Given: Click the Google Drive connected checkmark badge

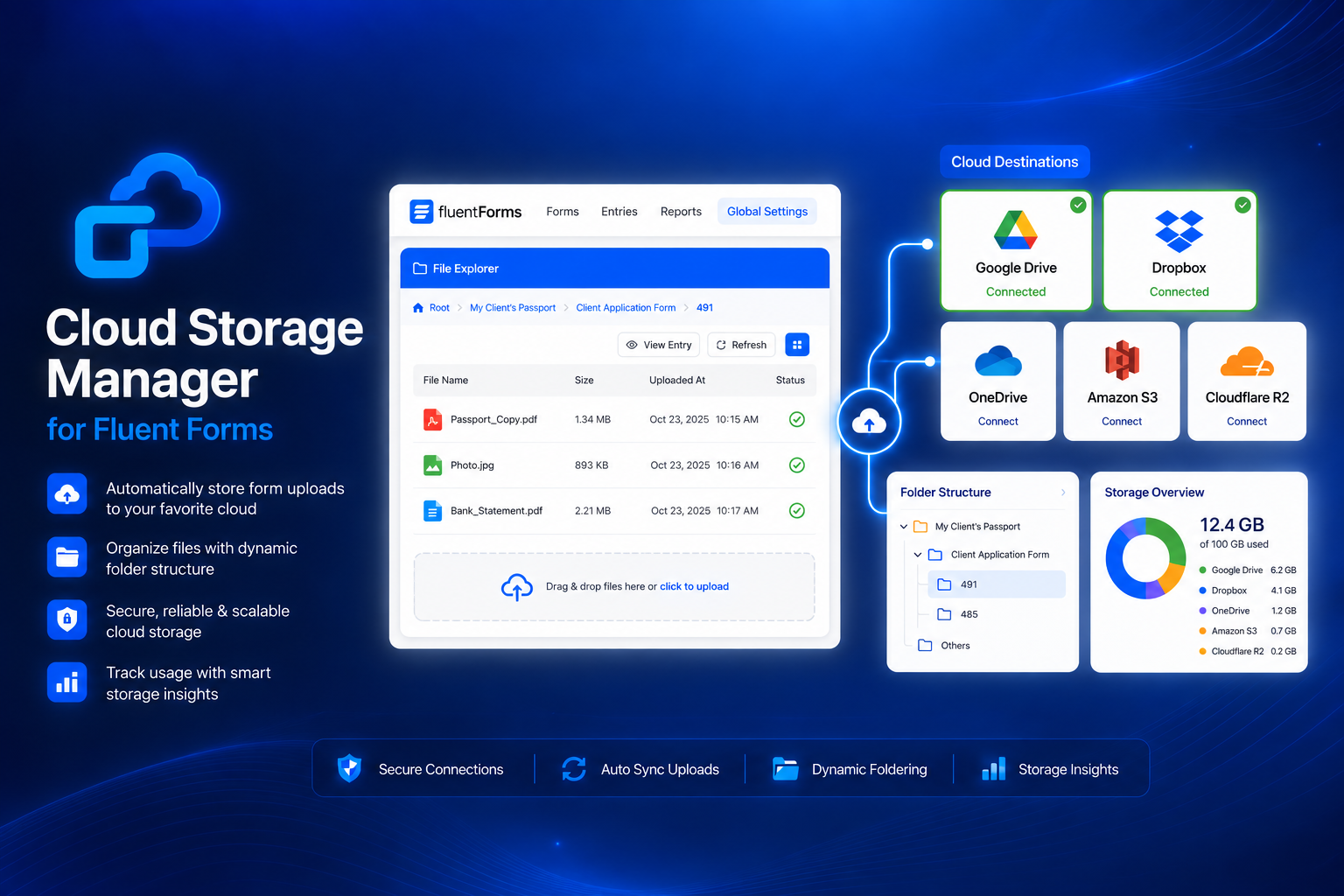Looking at the screenshot, I should pos(1079,205).
